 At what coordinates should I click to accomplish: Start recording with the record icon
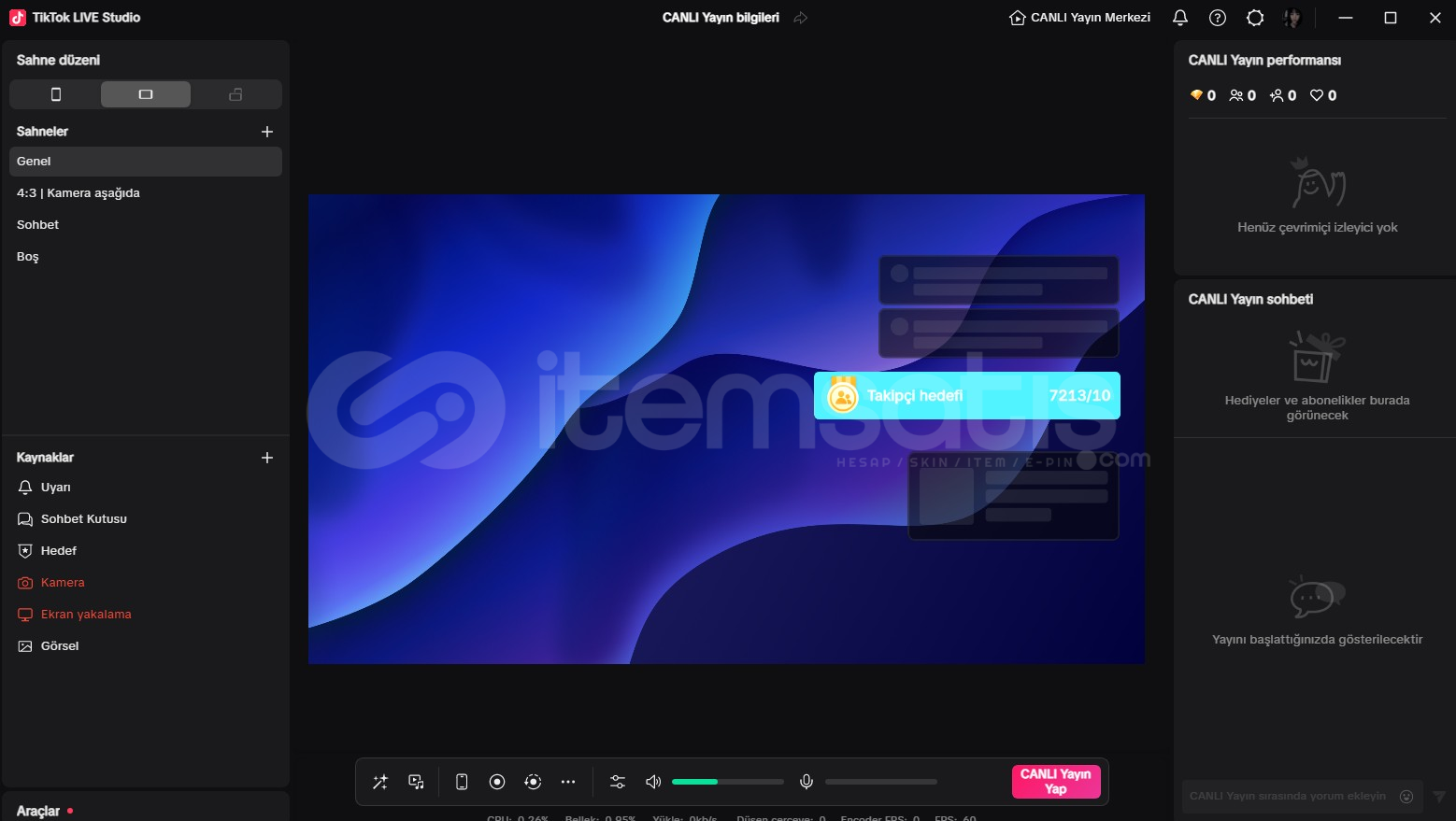(x=497, y=782)
